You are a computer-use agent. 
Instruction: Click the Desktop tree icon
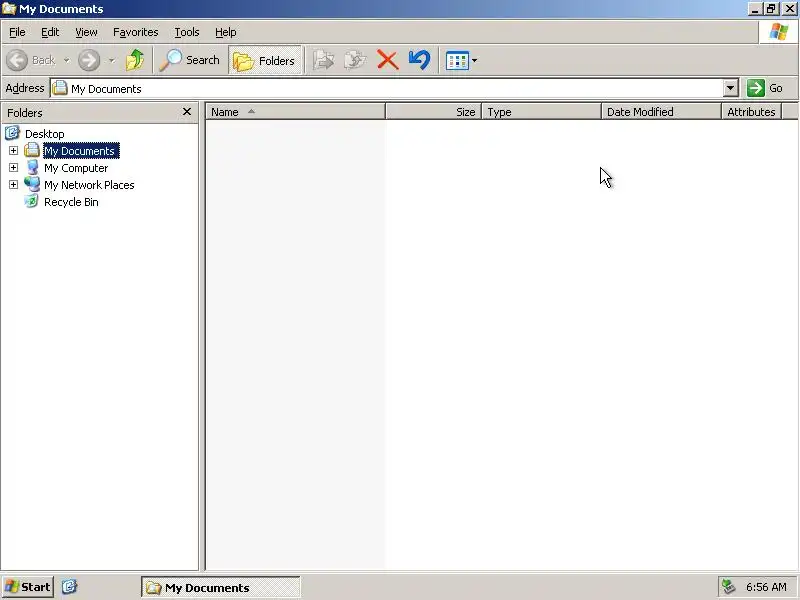12,133
